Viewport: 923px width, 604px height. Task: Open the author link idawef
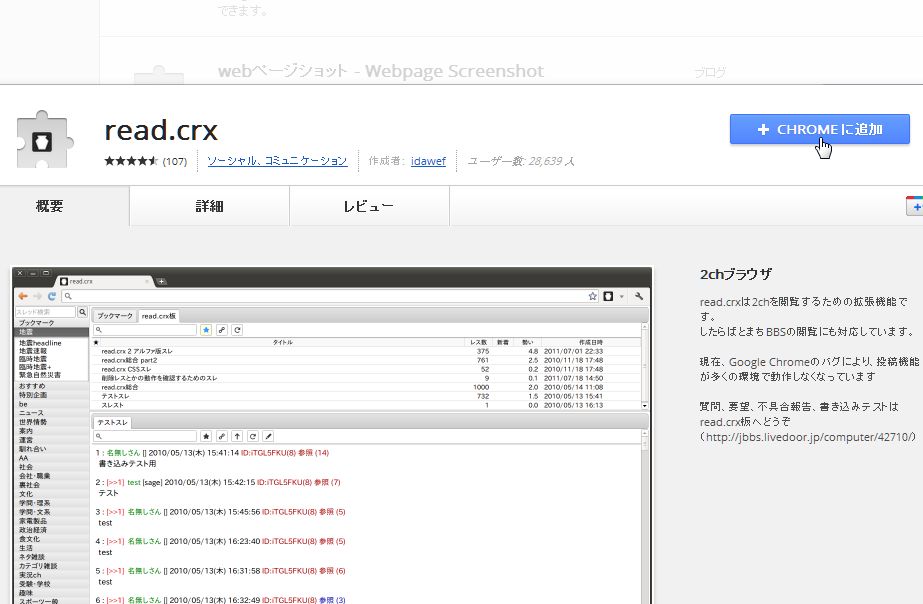(428, 161)
